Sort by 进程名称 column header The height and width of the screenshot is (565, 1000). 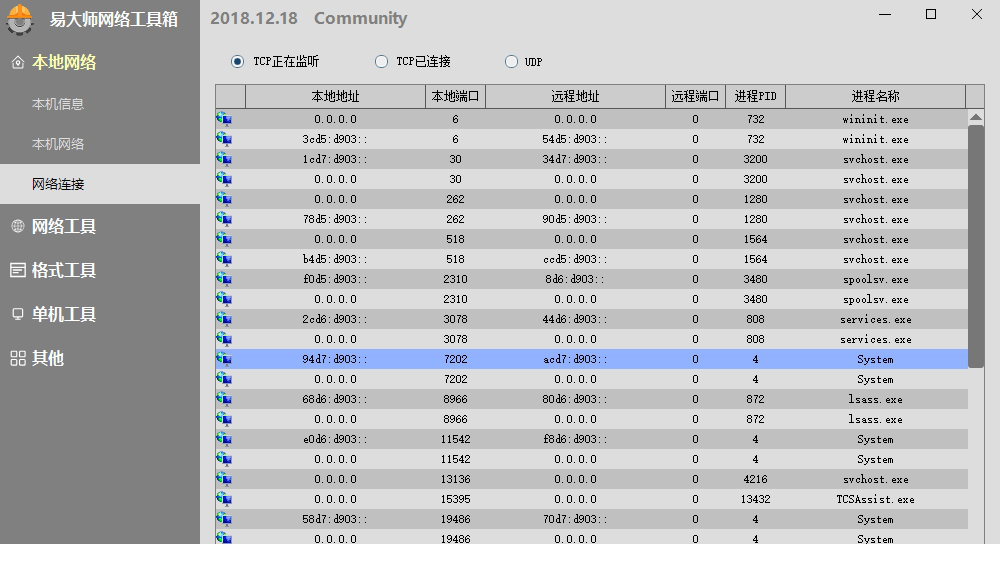click(875, 96)
